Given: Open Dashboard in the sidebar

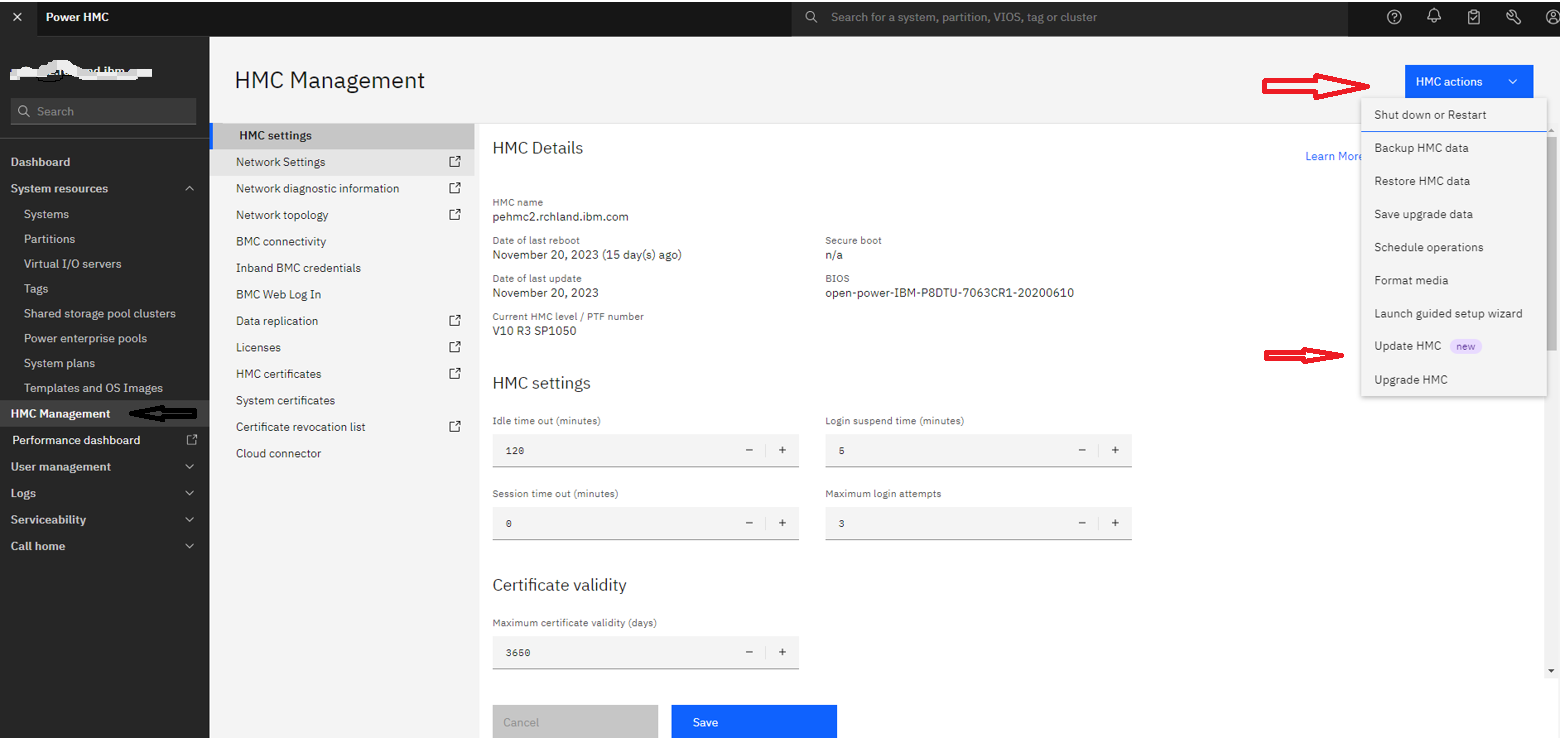Looking at the screenshot, I should coord(40,162).
